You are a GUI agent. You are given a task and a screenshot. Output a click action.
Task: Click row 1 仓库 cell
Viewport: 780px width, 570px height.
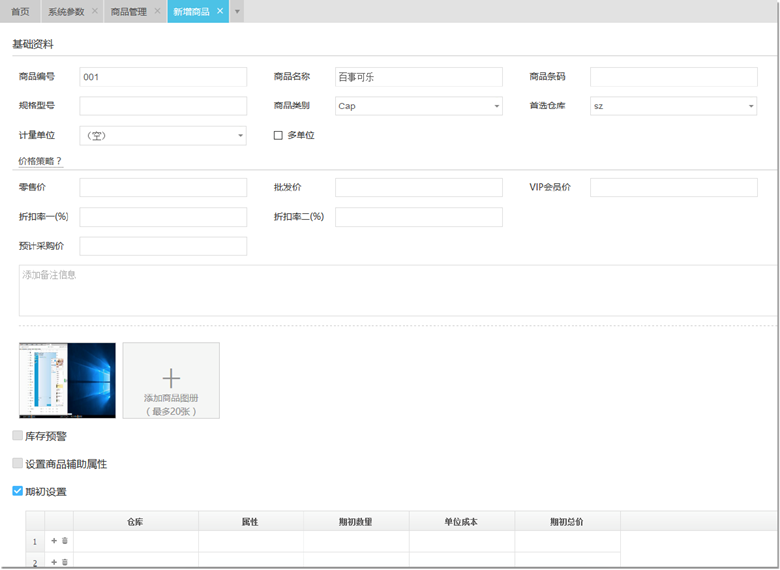click(136, 542)
